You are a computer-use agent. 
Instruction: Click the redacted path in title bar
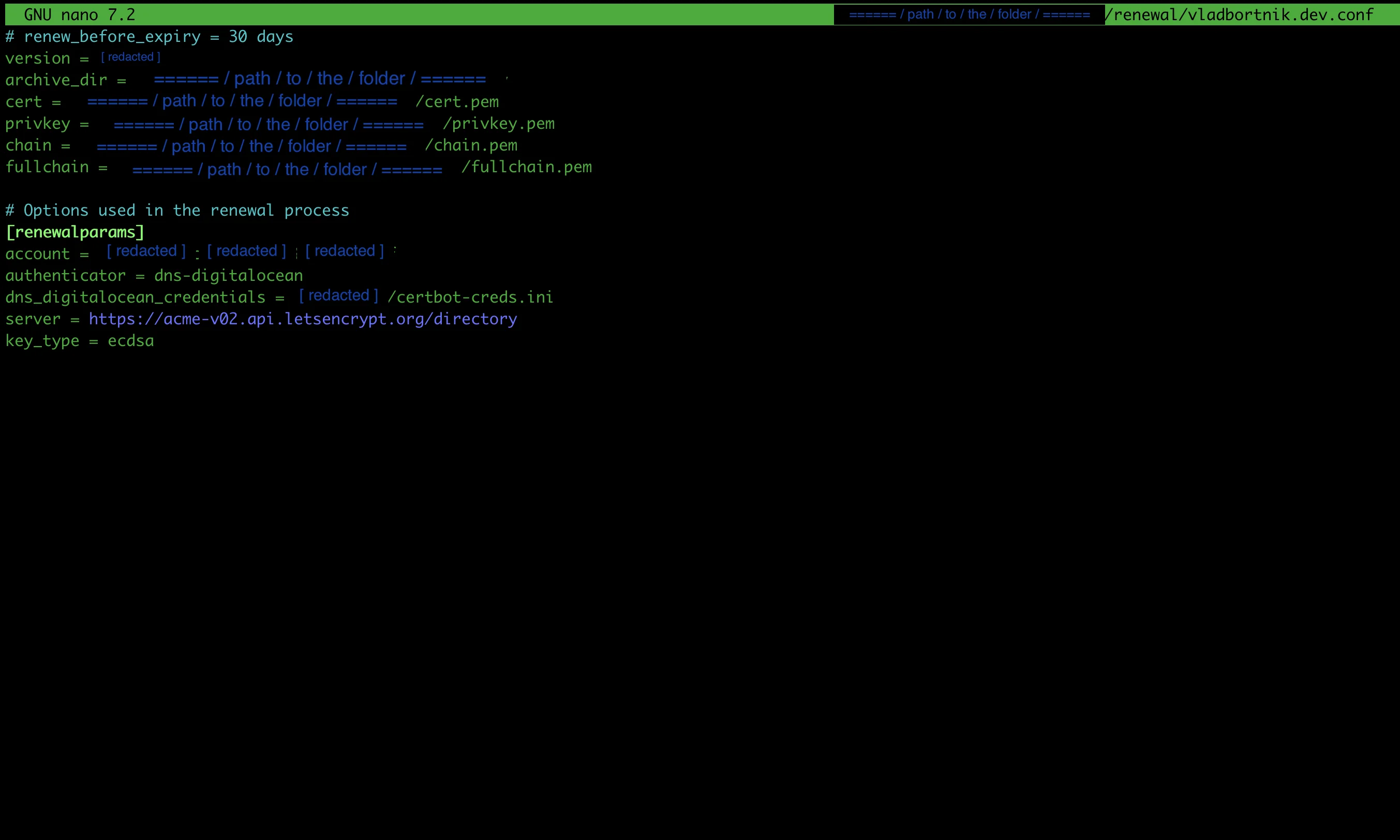point(969,14)
